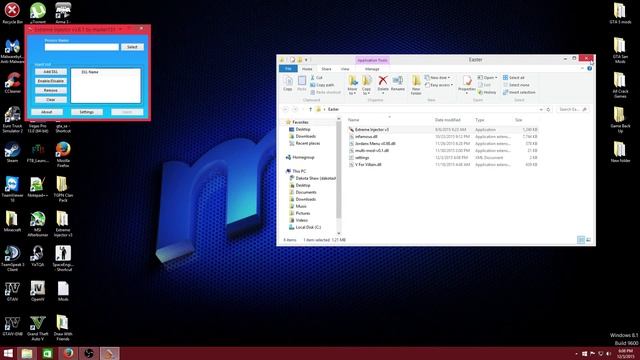
Task: Select the Extreme Injector v3 file row
Action: pyautogui.click(x=443, y=129)
